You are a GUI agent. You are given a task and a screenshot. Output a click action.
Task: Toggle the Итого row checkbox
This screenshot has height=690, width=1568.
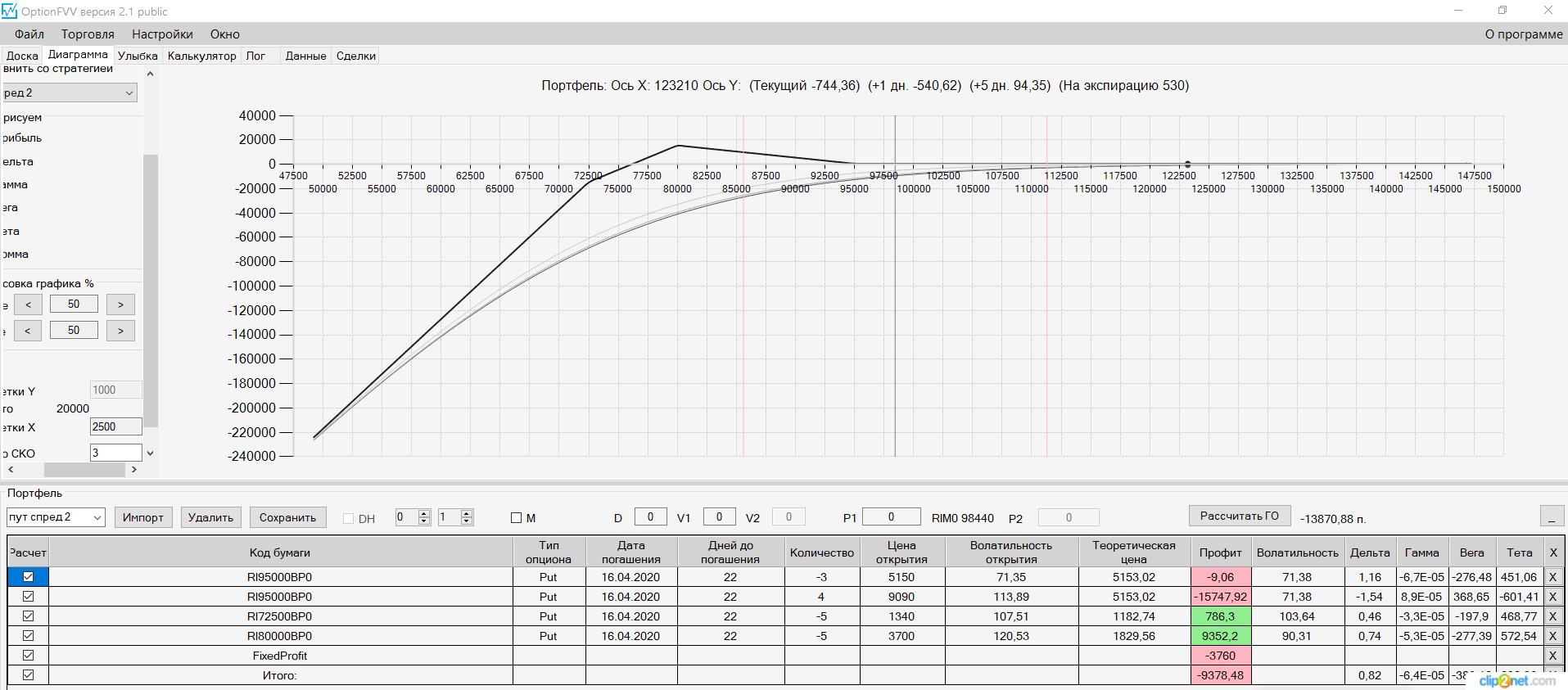[x=28, y=675]
